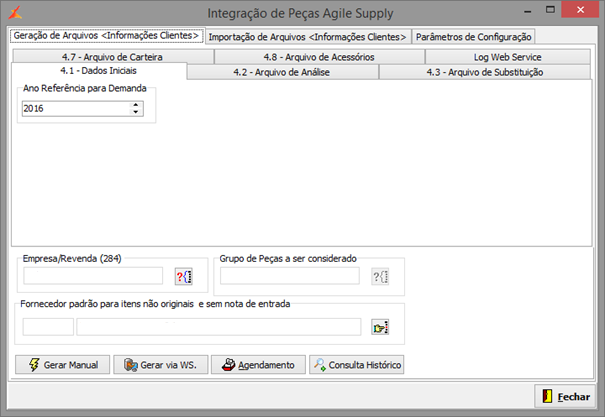The height and width of the screenshot is (417, 605).
Task: Click Grupo de Peças lookup icon
Action: tap(380, 277)
